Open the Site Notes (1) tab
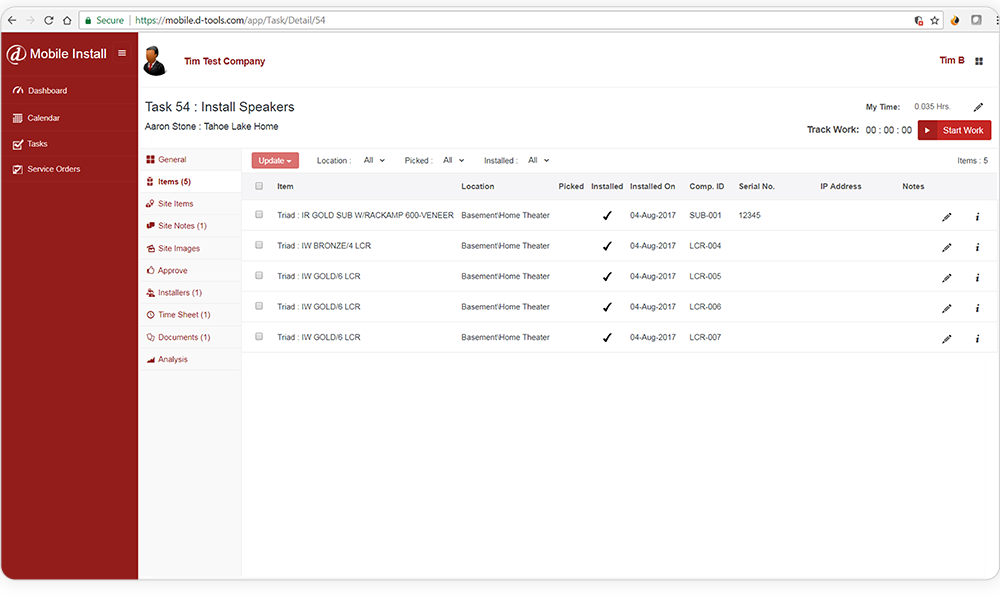The width and height of the screenshot is (1000, 605). click(190, 226)
